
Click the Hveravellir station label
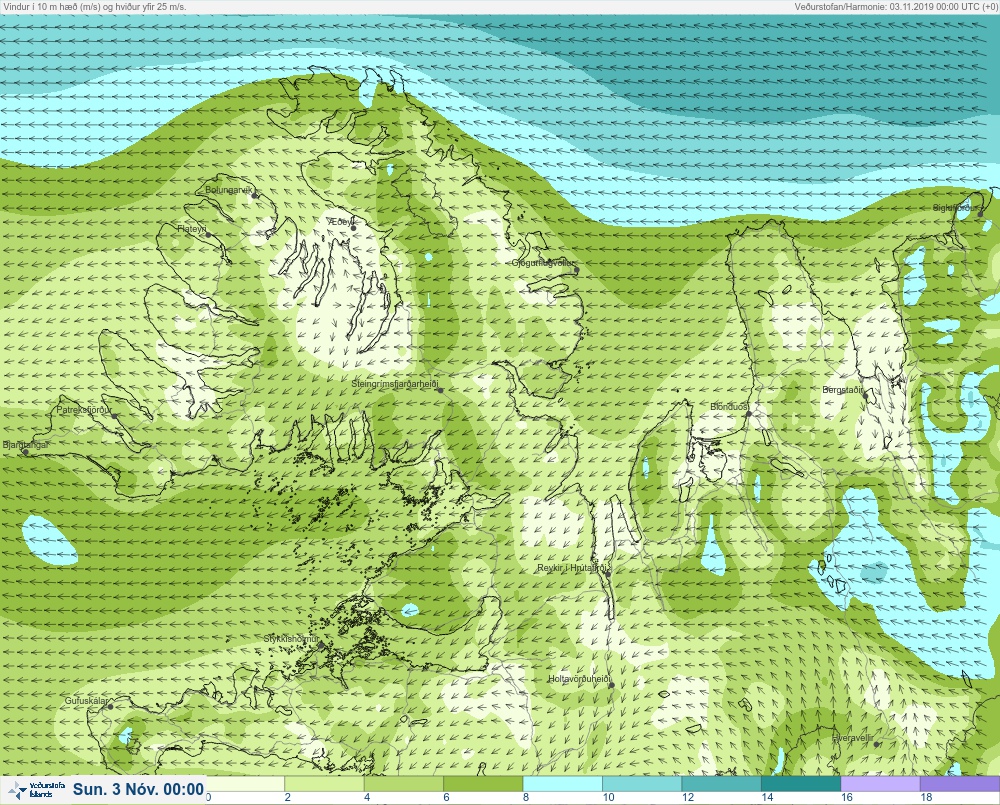point(852,738)
